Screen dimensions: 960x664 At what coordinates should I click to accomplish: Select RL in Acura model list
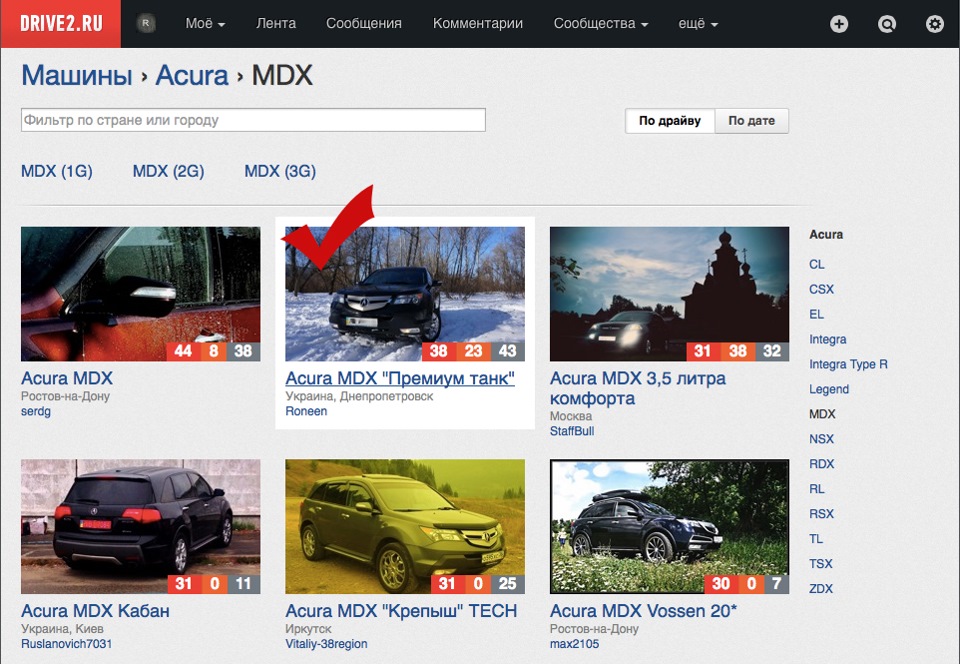pyautogui.click(x=817, y=489)
